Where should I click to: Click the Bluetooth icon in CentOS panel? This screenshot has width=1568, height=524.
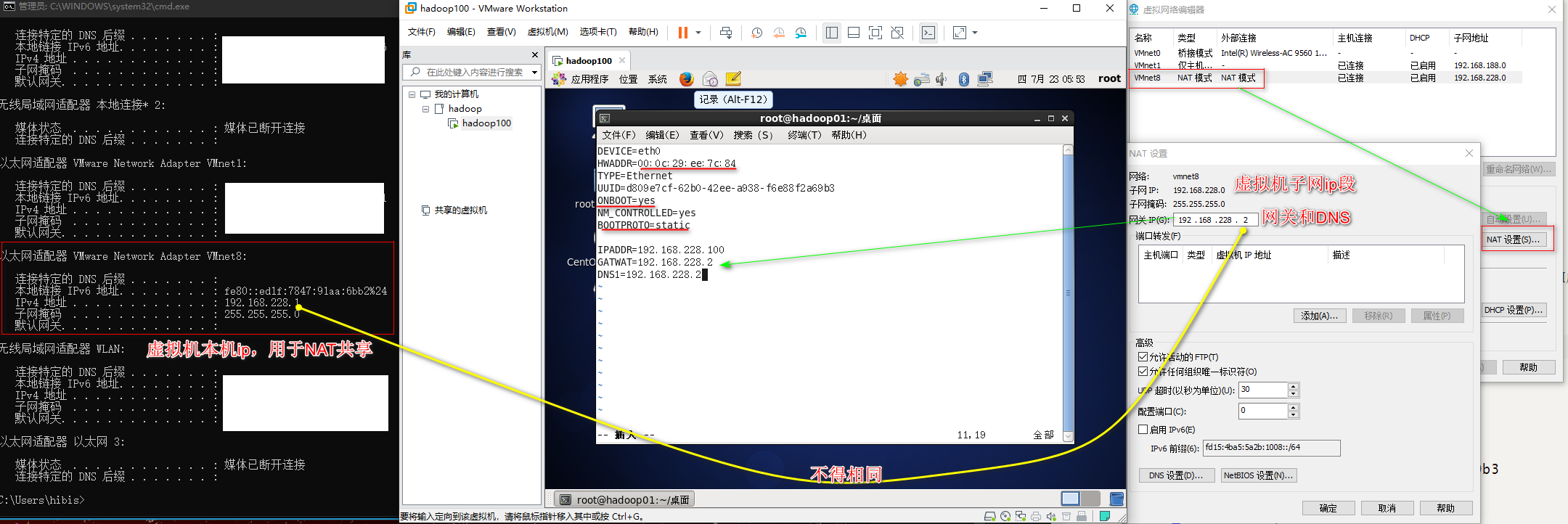tap(964, 79)
